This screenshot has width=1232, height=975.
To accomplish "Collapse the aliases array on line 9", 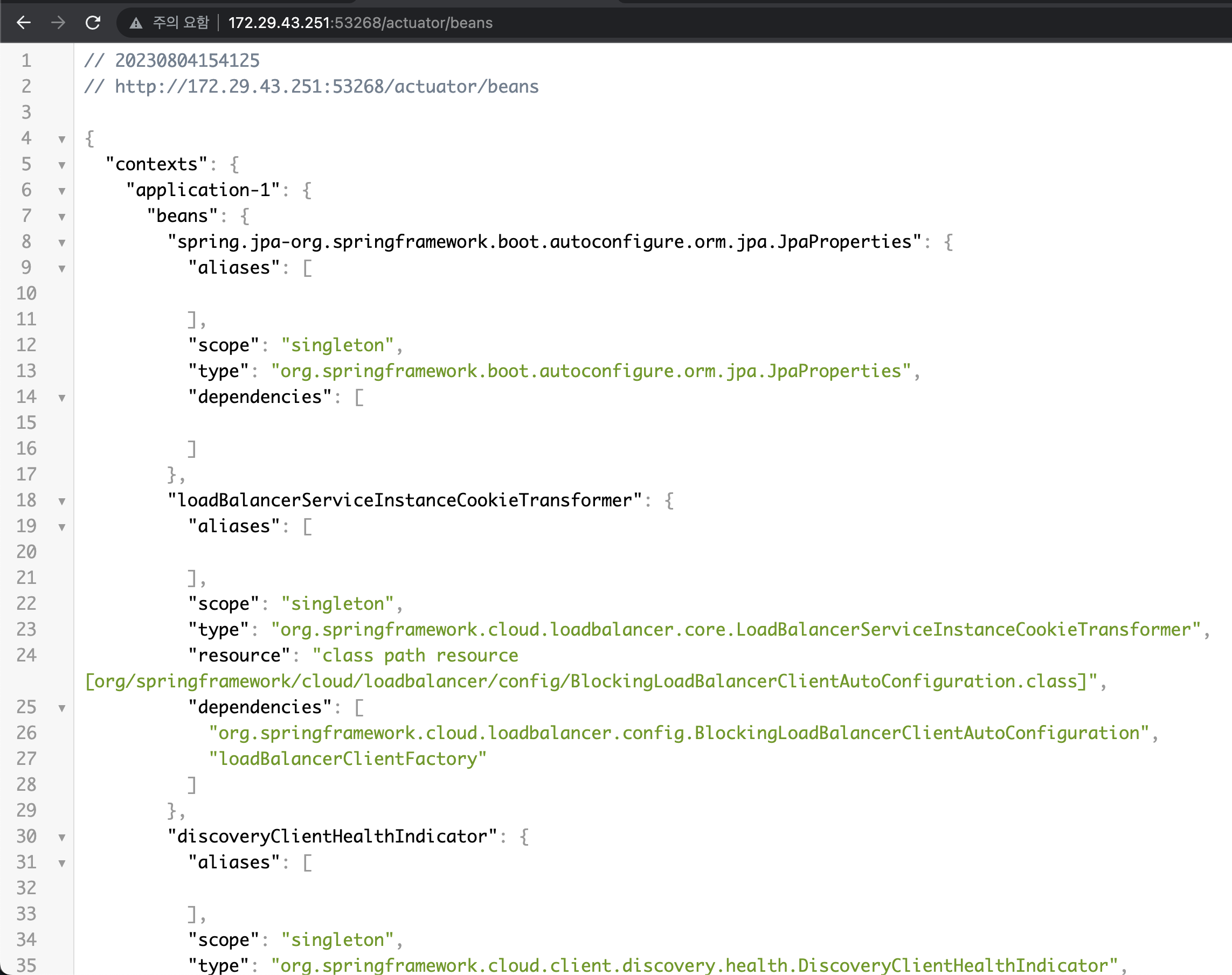I will pos(61,268).
